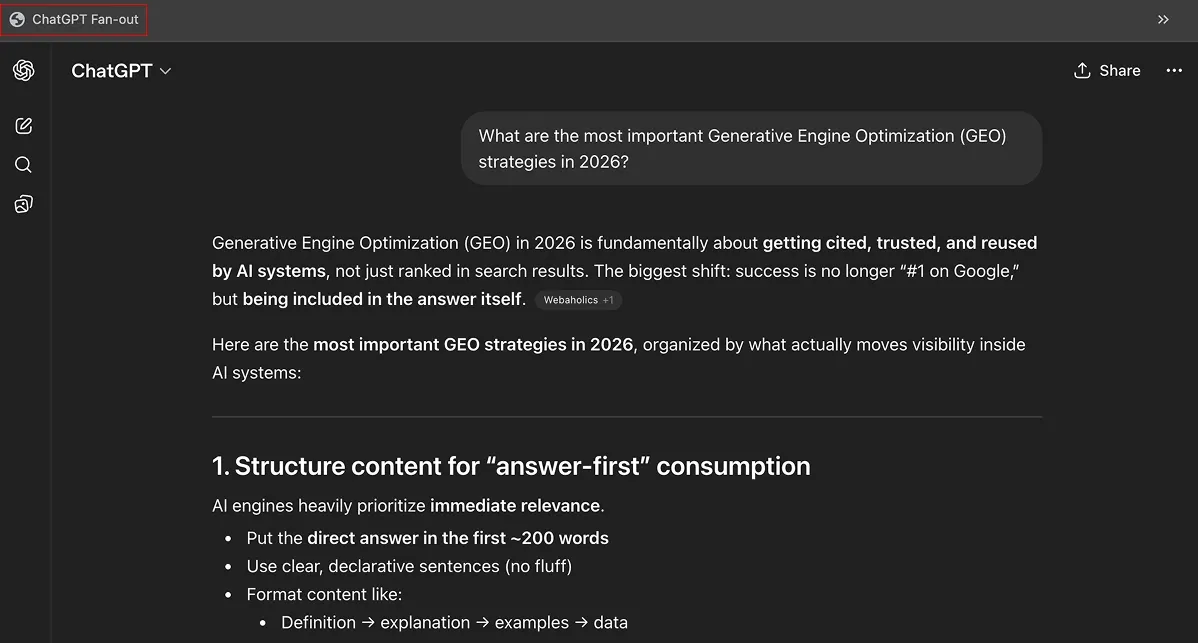
Task: Open the three-dot options menu
Action: 1174,70
